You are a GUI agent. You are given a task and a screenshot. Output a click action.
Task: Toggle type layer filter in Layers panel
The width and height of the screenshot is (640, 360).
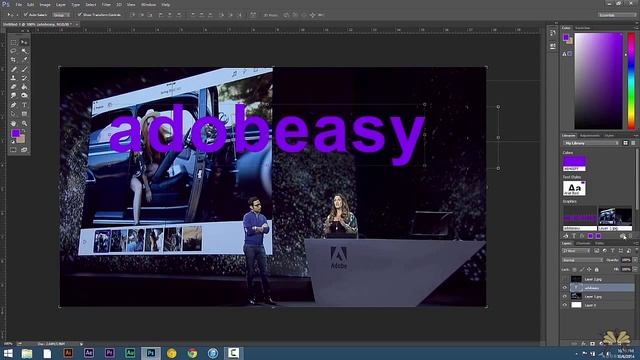point(613,251)
